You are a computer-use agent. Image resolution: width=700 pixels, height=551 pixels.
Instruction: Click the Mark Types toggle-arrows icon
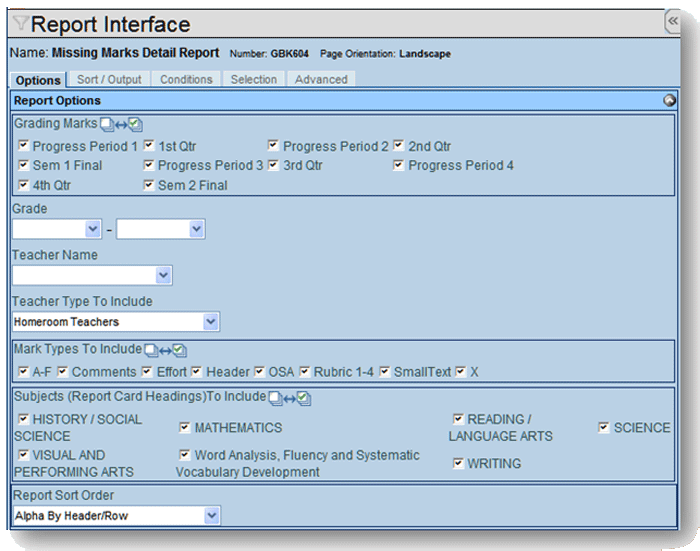click(x=166, y=351)
